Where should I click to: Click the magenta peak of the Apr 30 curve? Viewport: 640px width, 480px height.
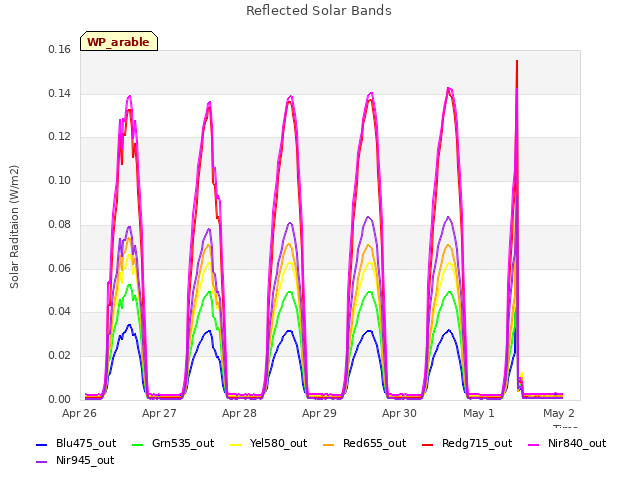[x=449, y=88]
